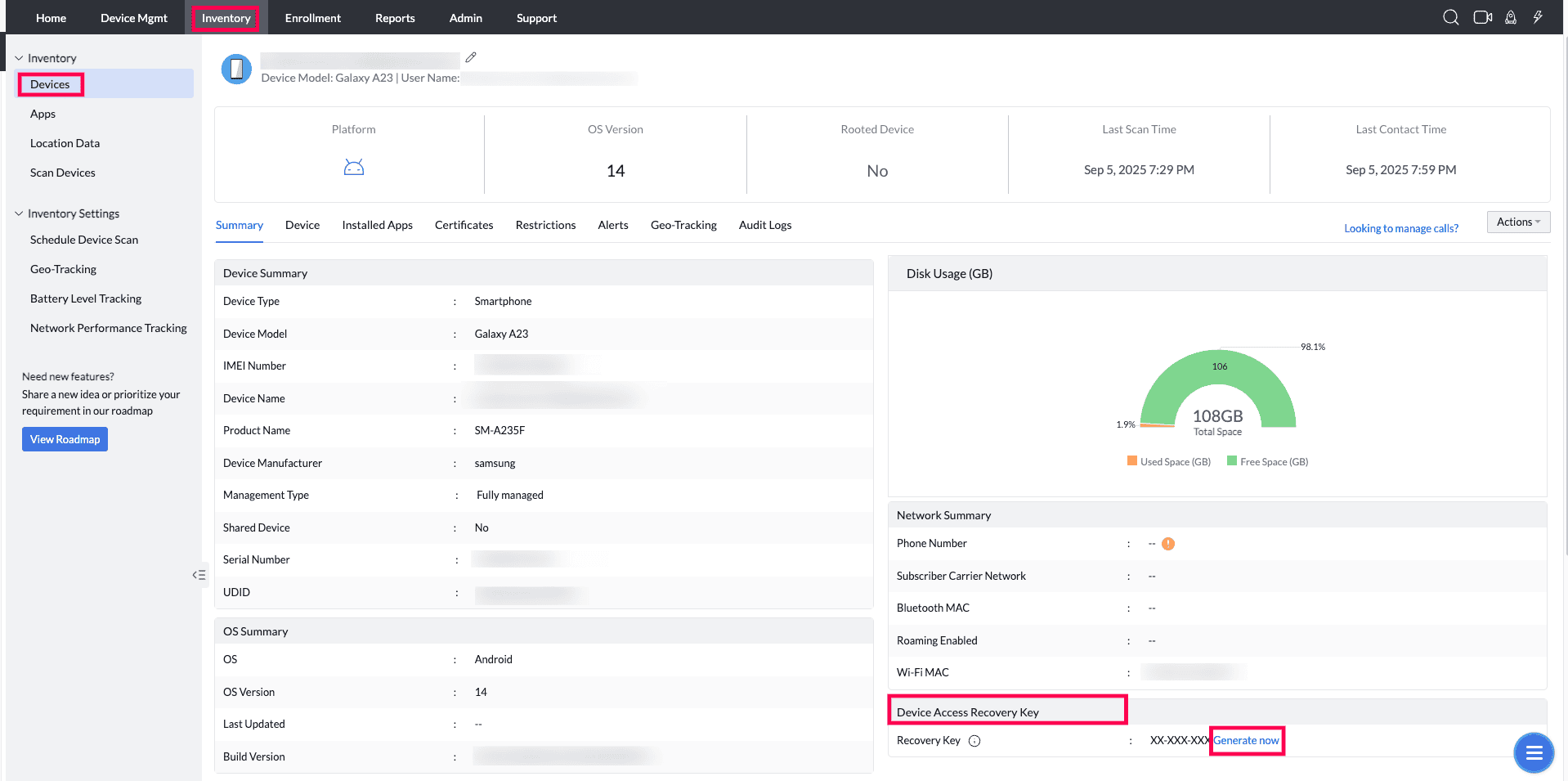Image resolution: width=1568 pixels, height=781 pixels.
Task: Click the page vertical scrollbar
Action: coord(1565,294)
